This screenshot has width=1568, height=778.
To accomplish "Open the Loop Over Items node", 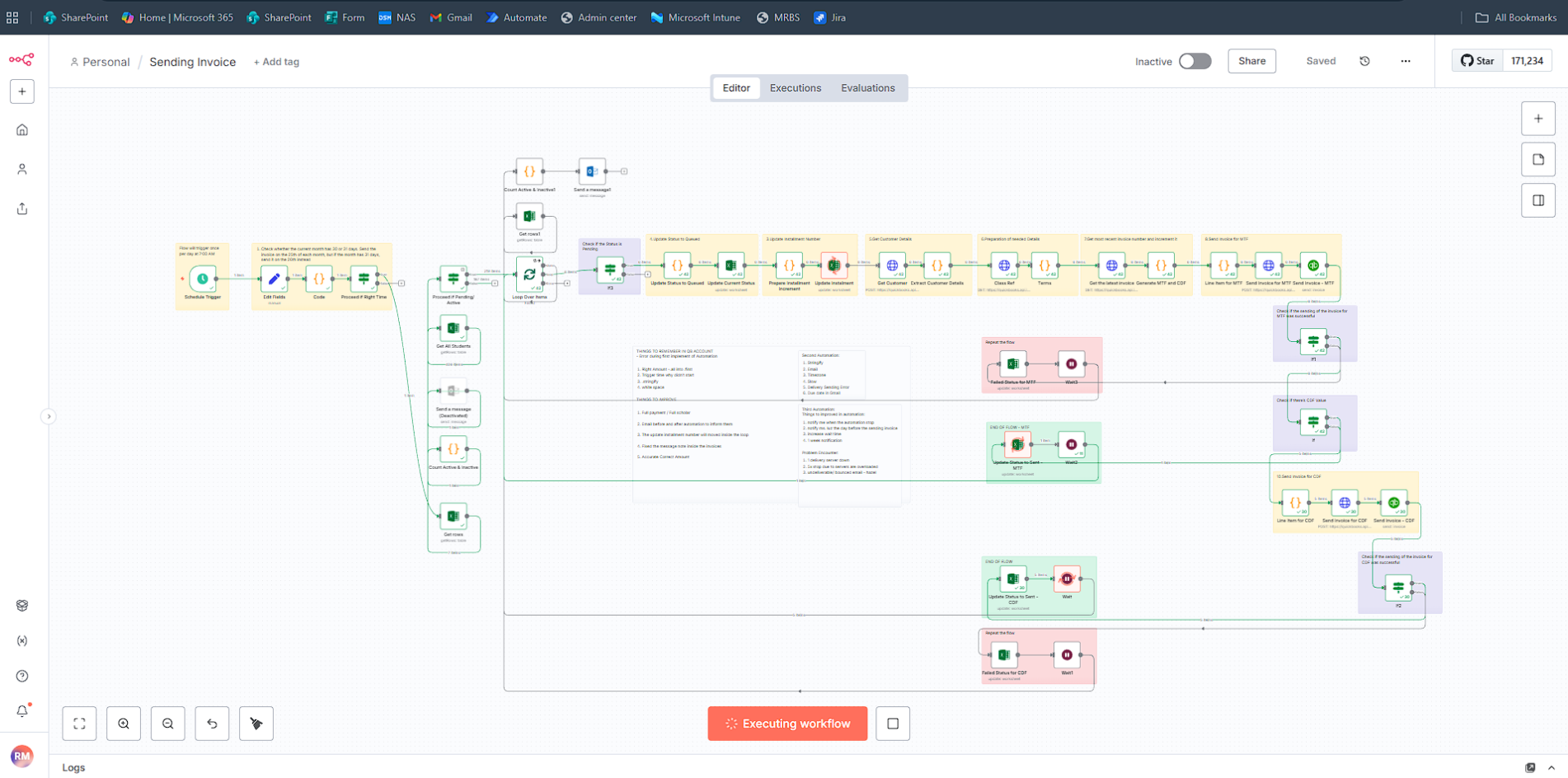I will 529,274.
